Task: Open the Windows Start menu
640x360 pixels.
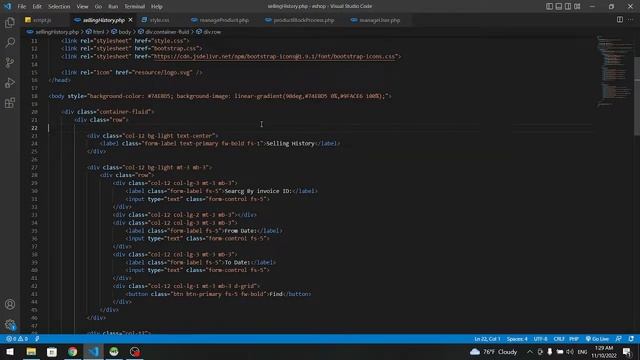Action: (x=10, y=352)
